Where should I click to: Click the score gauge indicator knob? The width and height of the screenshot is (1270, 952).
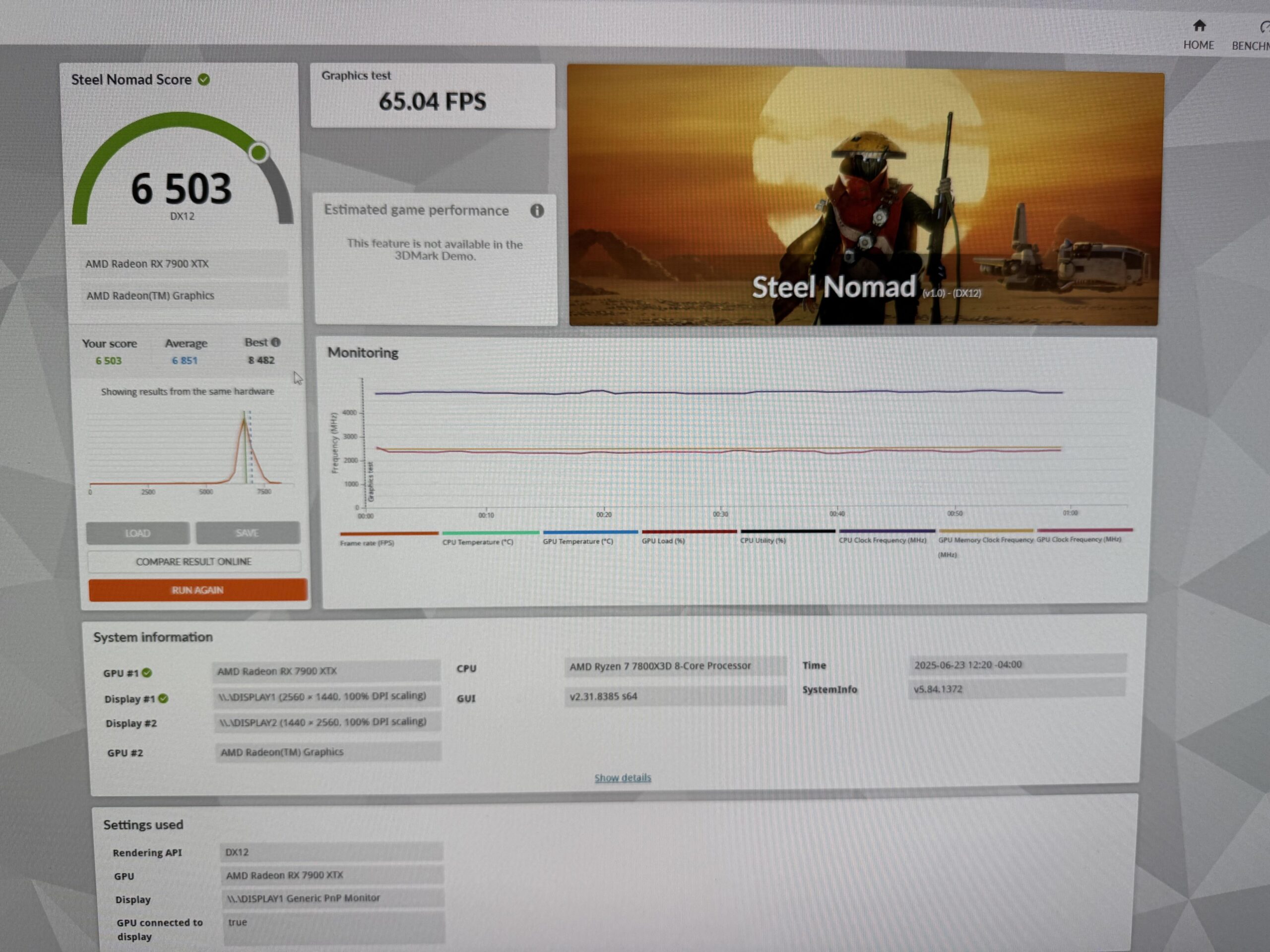coord(259,153)
